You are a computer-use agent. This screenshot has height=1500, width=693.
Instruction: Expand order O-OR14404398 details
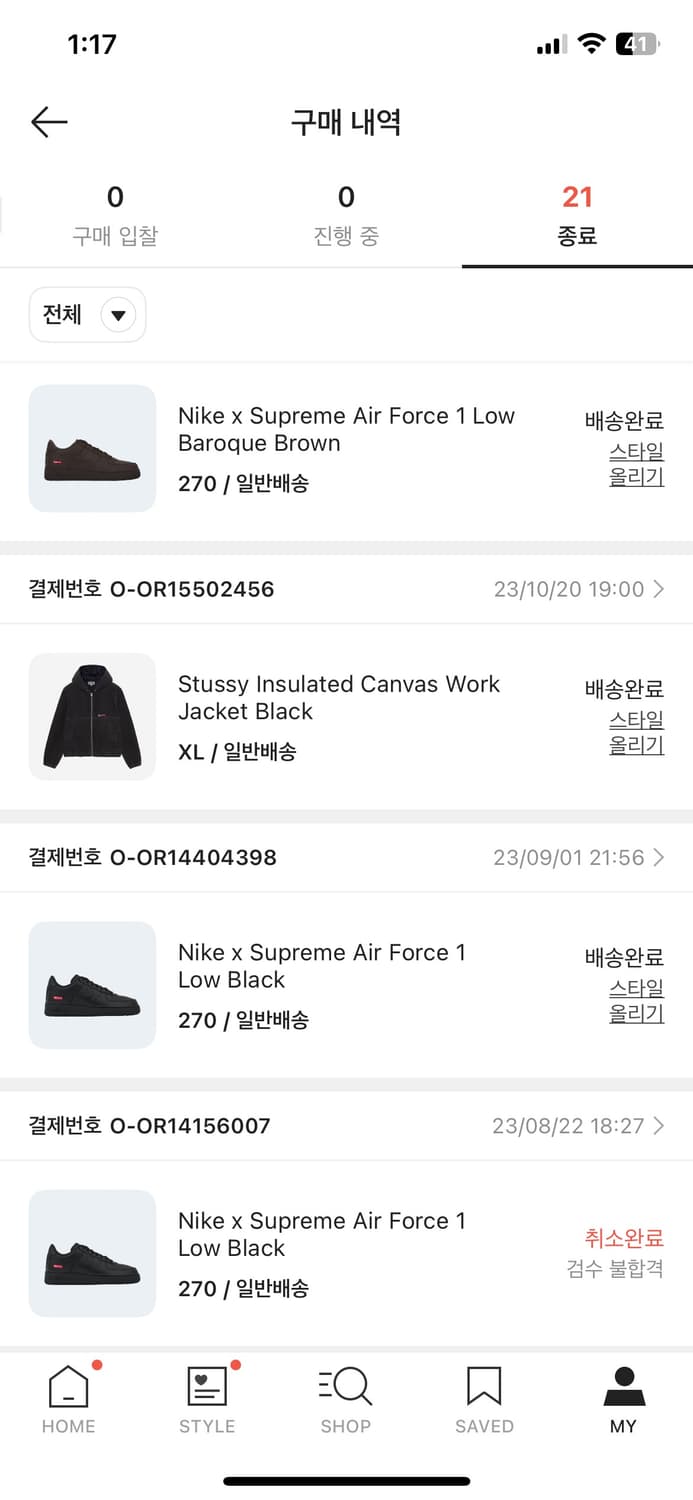coord(658,857)
